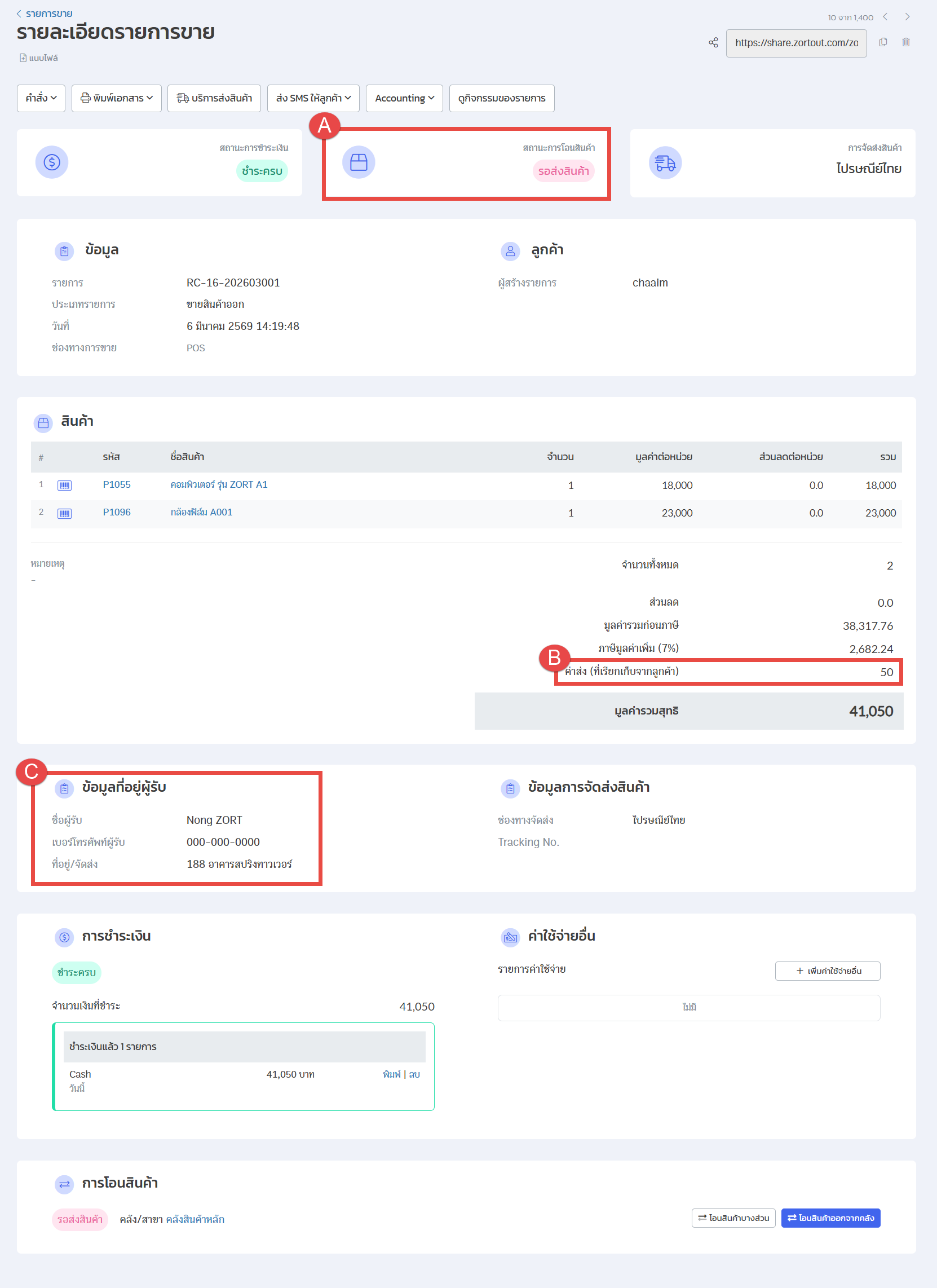Click the บริการส่งสินค้า button
The image size is (937, 1288).
point(214,98)
